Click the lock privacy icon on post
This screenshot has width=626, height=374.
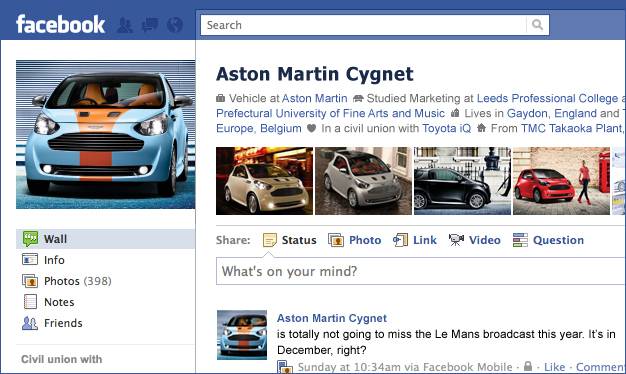click(528, 366)
